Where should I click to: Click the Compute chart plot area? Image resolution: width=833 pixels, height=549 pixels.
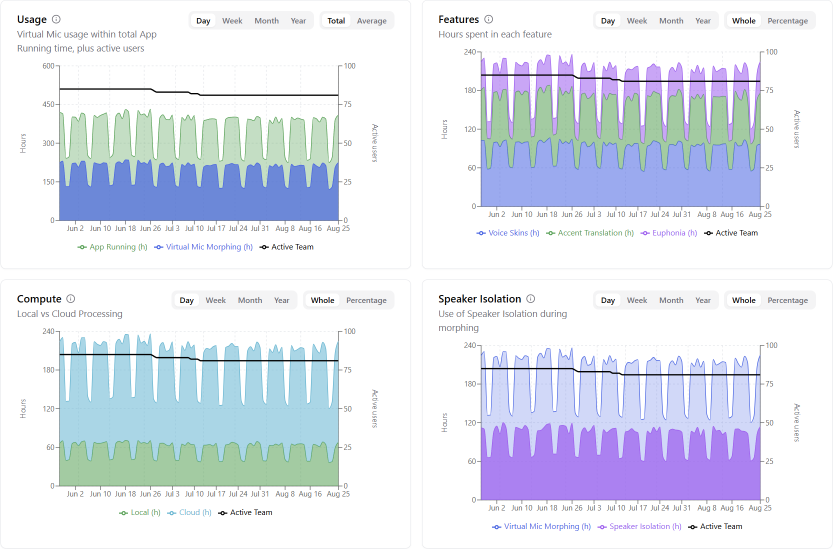coord(199,408)
